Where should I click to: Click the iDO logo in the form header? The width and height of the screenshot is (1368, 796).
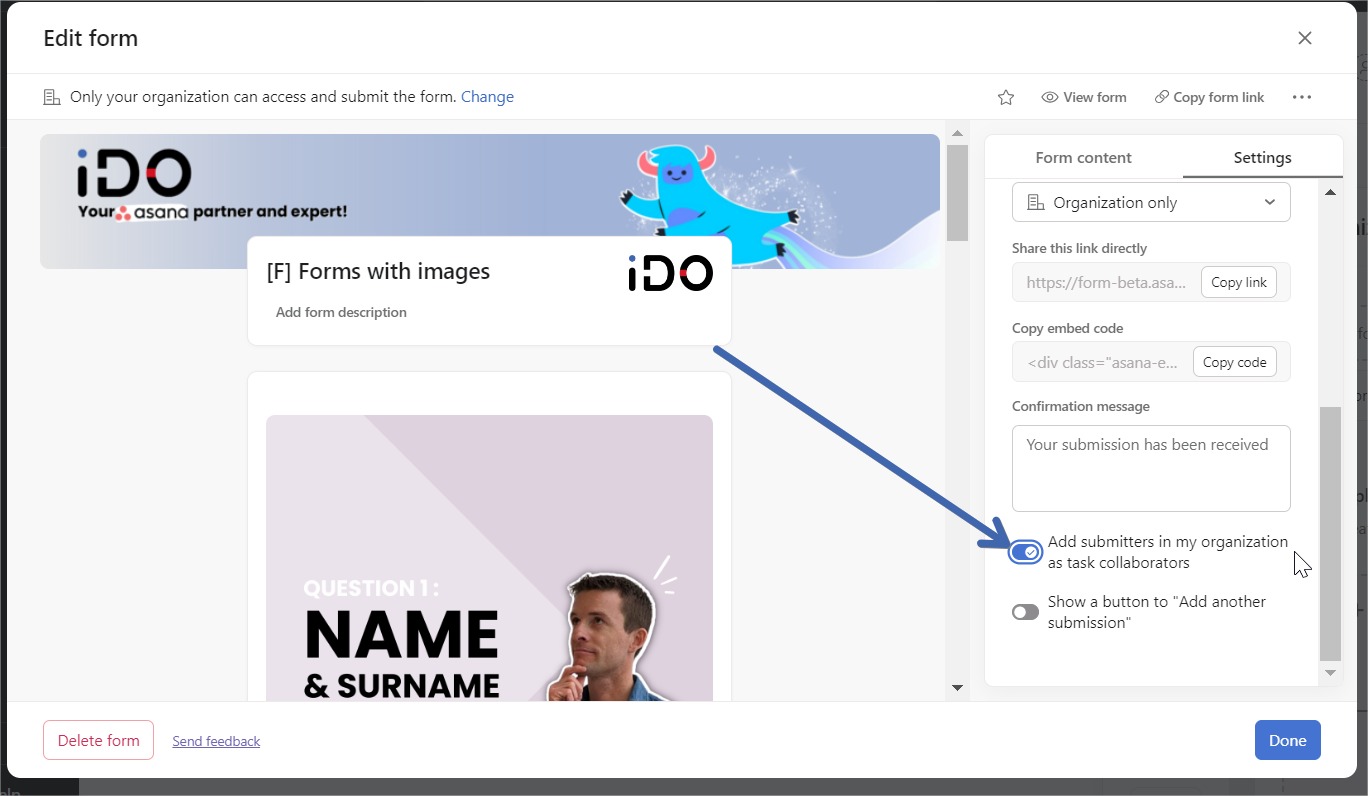670,272
